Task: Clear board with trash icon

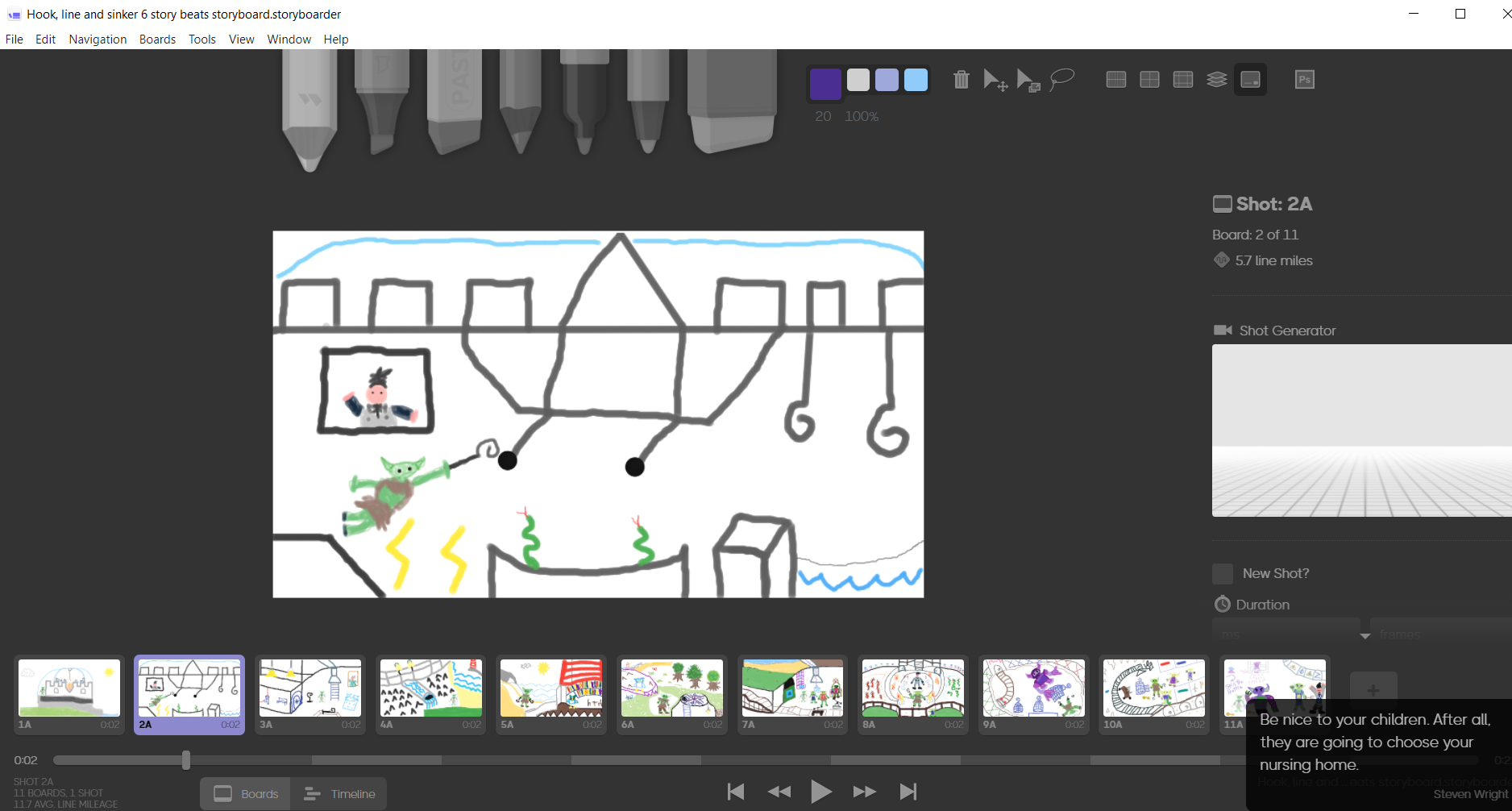Action: click(961, 80)
